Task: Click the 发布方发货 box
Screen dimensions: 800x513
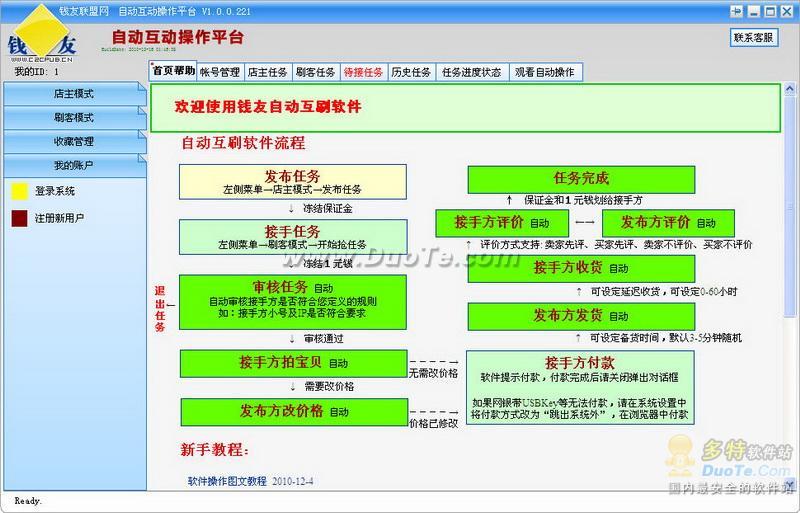Action: (581, 316)
